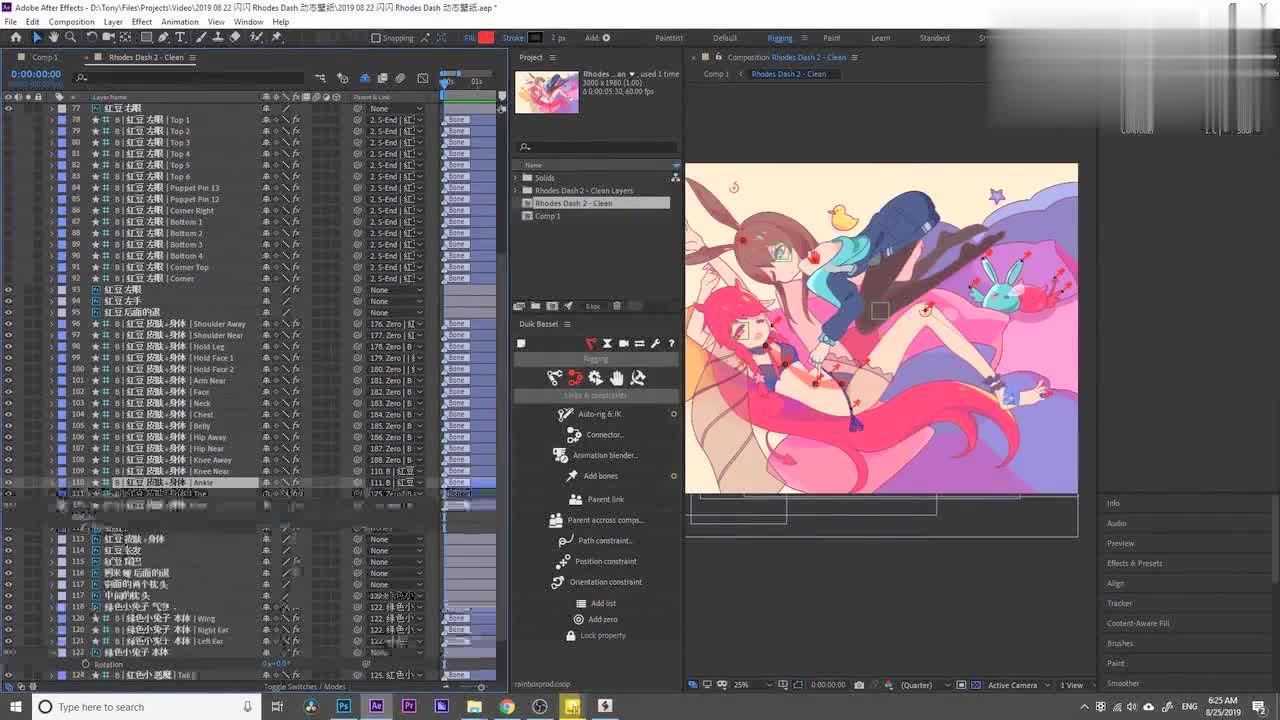Toggle visibility eye of layer 113

(x=8, y=539)
